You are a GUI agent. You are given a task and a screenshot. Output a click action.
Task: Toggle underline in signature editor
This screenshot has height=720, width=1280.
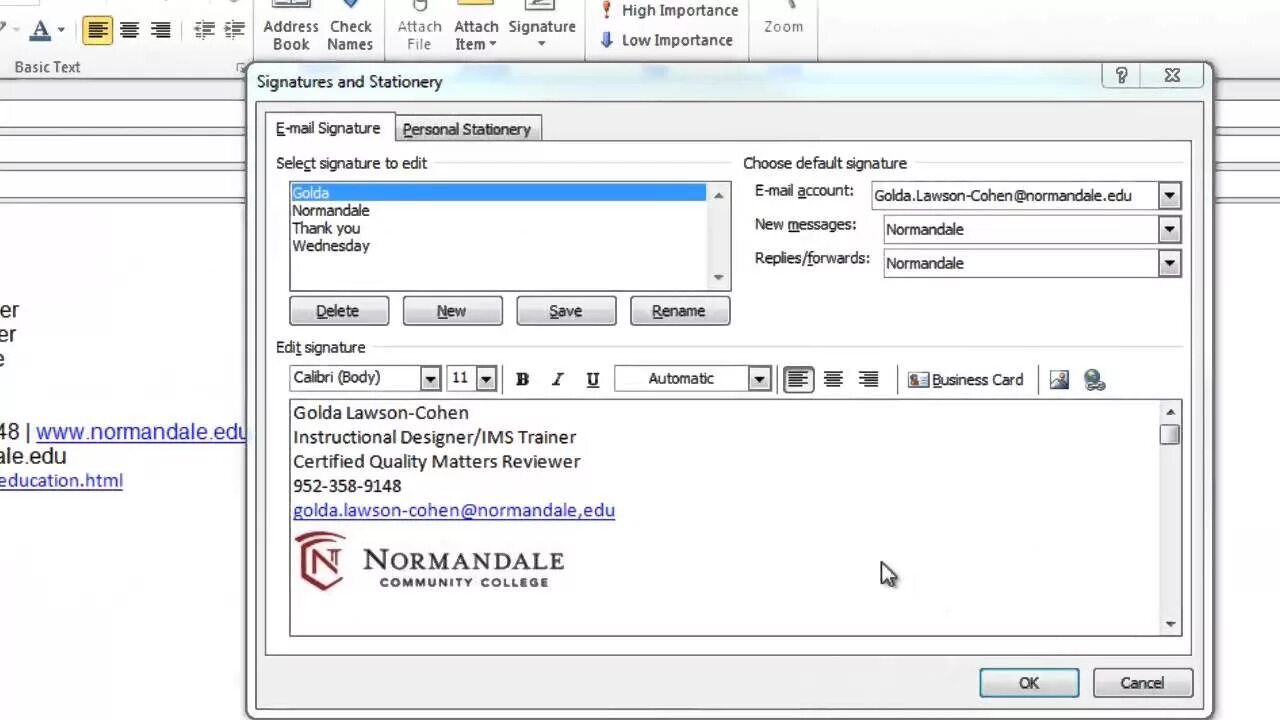pyautogui.click(x=592, y=379)
